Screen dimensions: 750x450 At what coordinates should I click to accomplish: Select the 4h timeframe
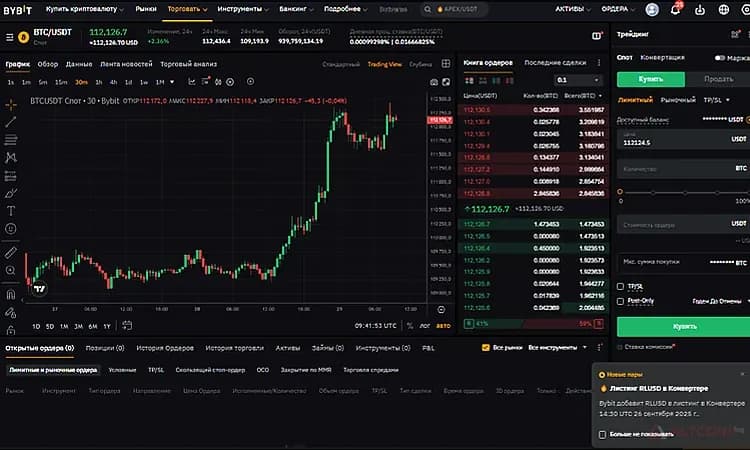113,82
